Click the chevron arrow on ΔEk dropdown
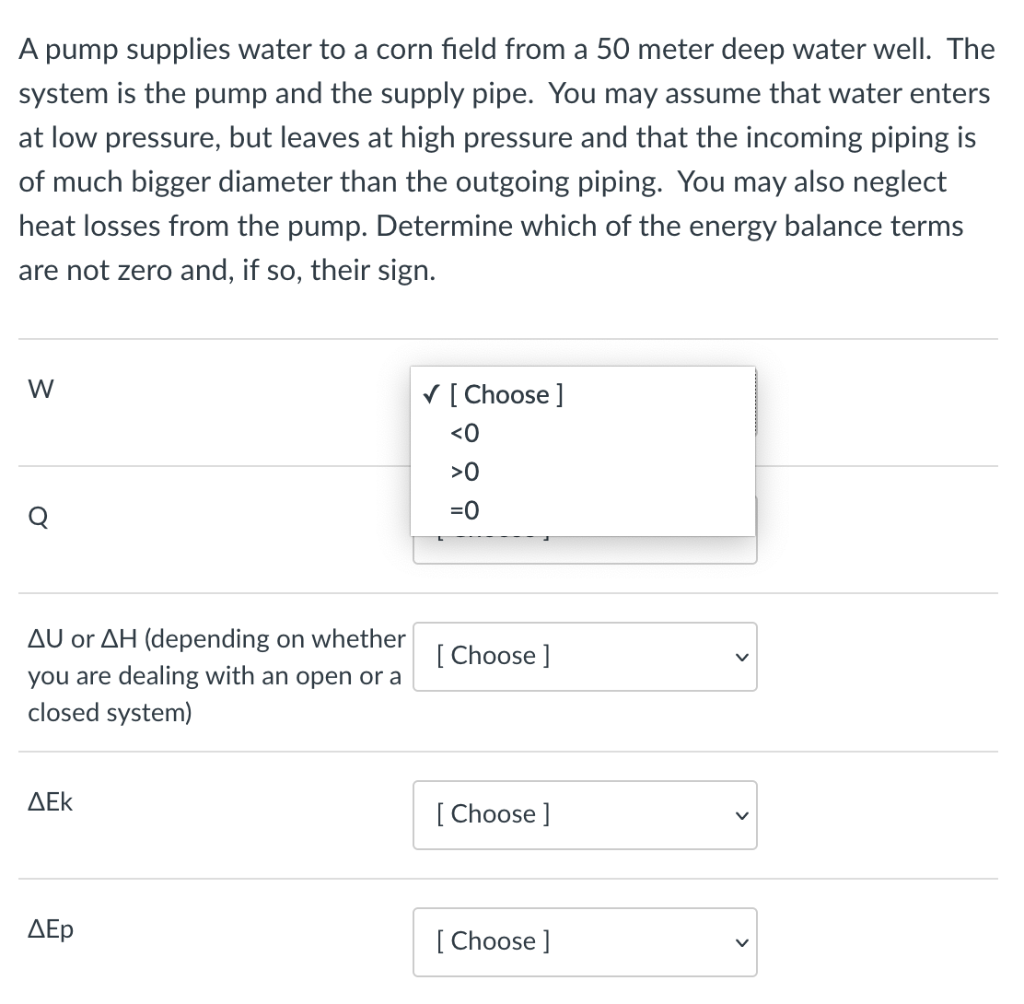 click(x=738, y=815)
